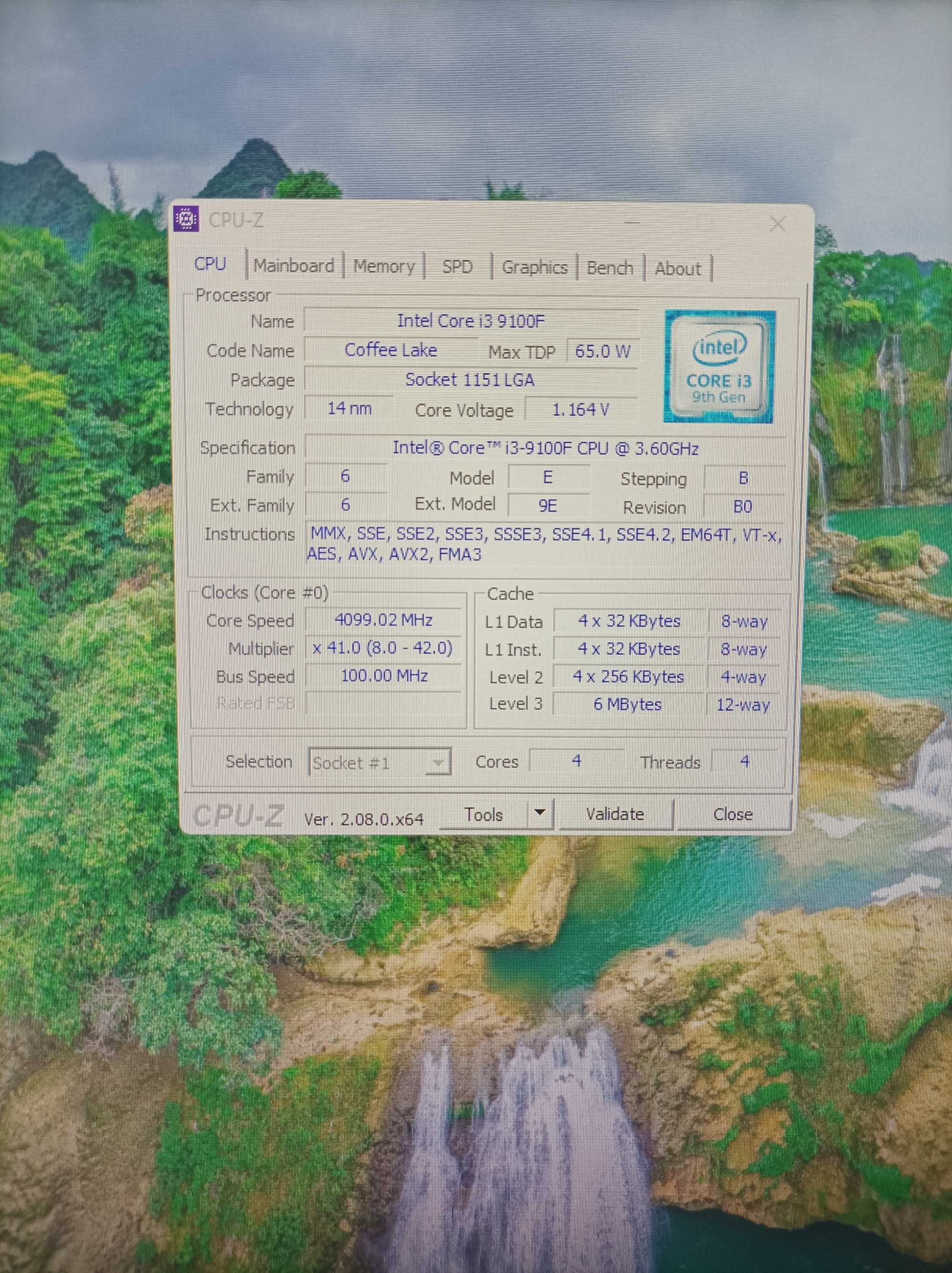Viewport: 952px width, 1273px height.
Task: Click the Level 3 '12-way' associativity value
Action: click(743, 705)
